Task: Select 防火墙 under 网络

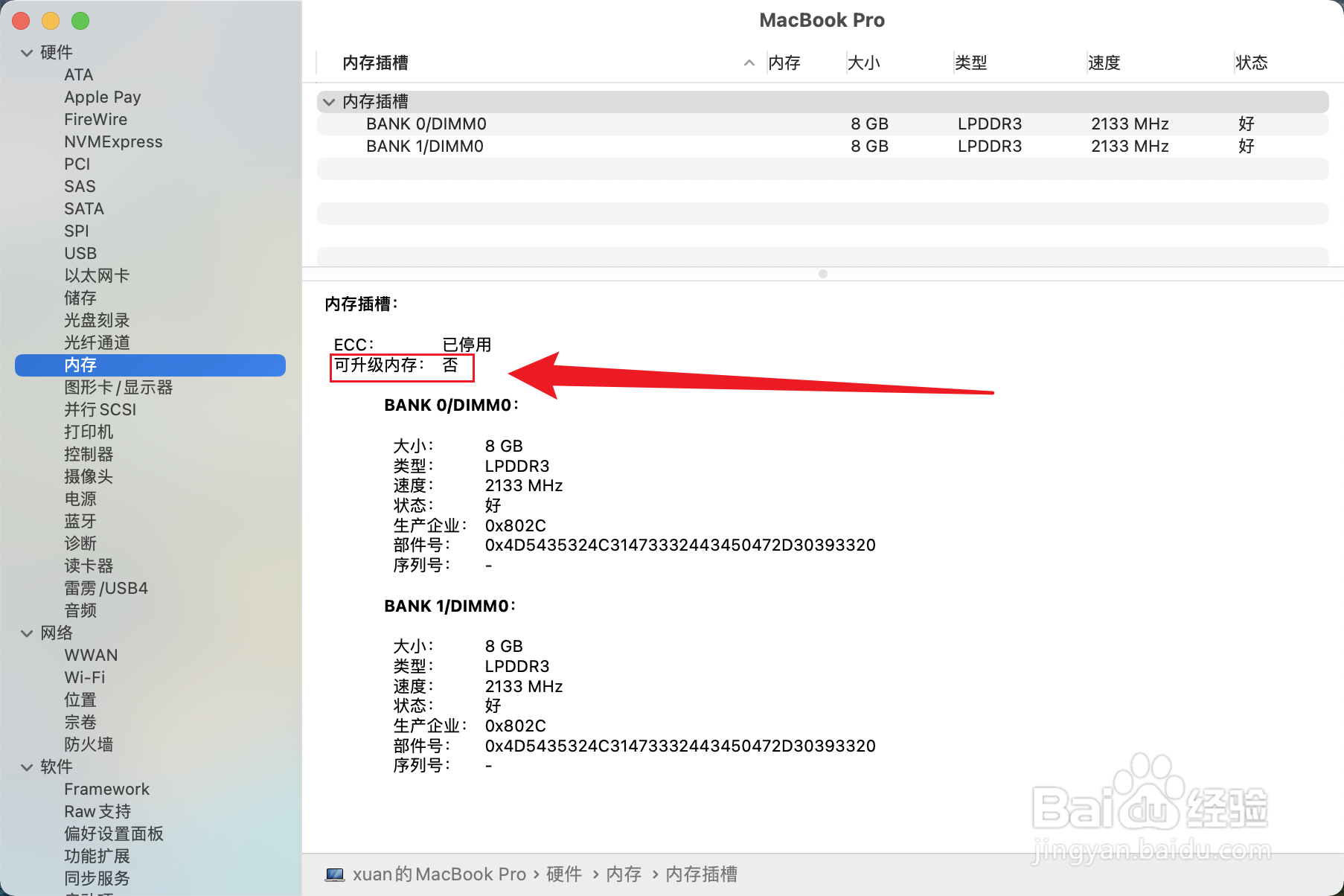Action: 89,745
